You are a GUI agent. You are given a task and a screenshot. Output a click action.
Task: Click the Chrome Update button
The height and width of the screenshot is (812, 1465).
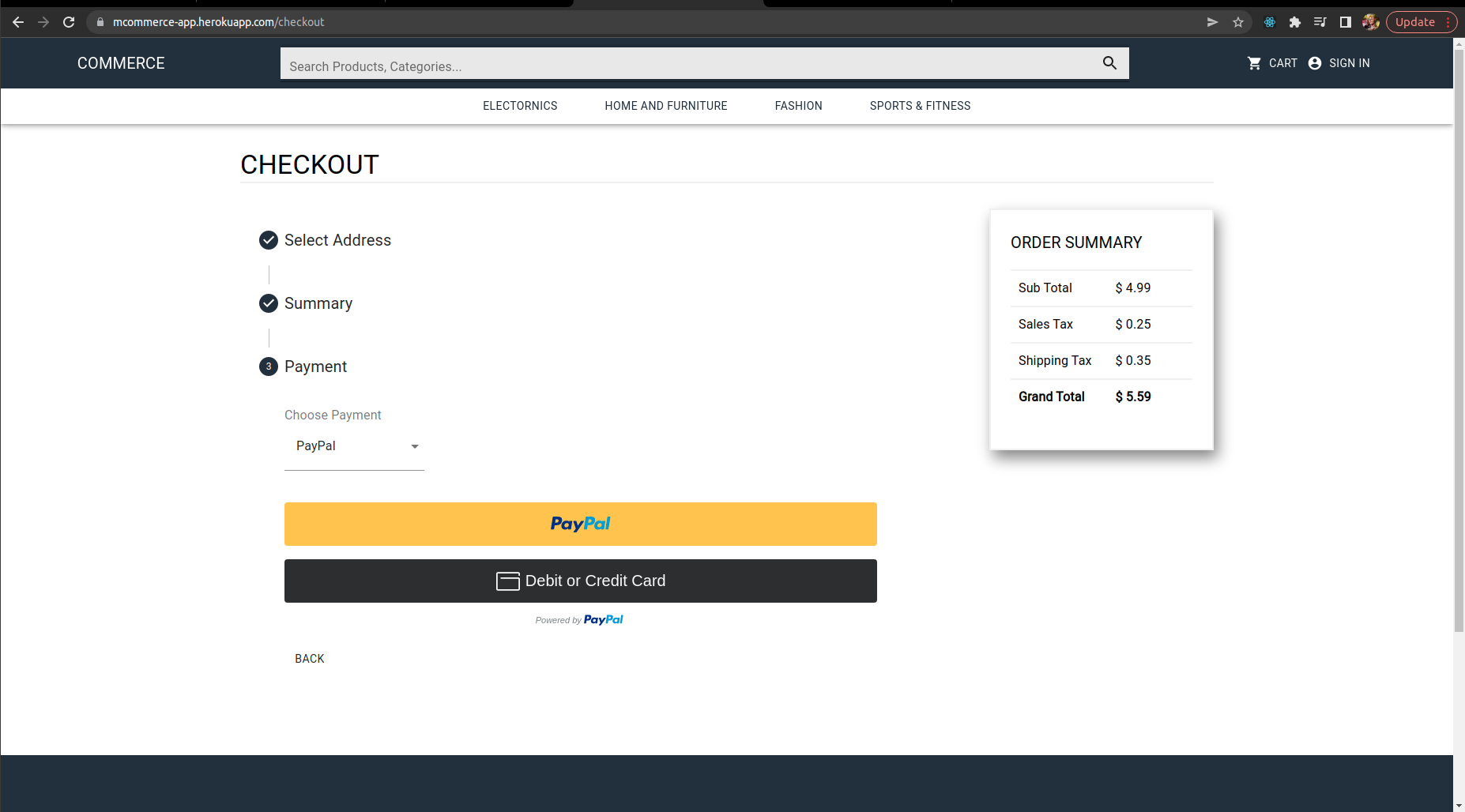1421,22
